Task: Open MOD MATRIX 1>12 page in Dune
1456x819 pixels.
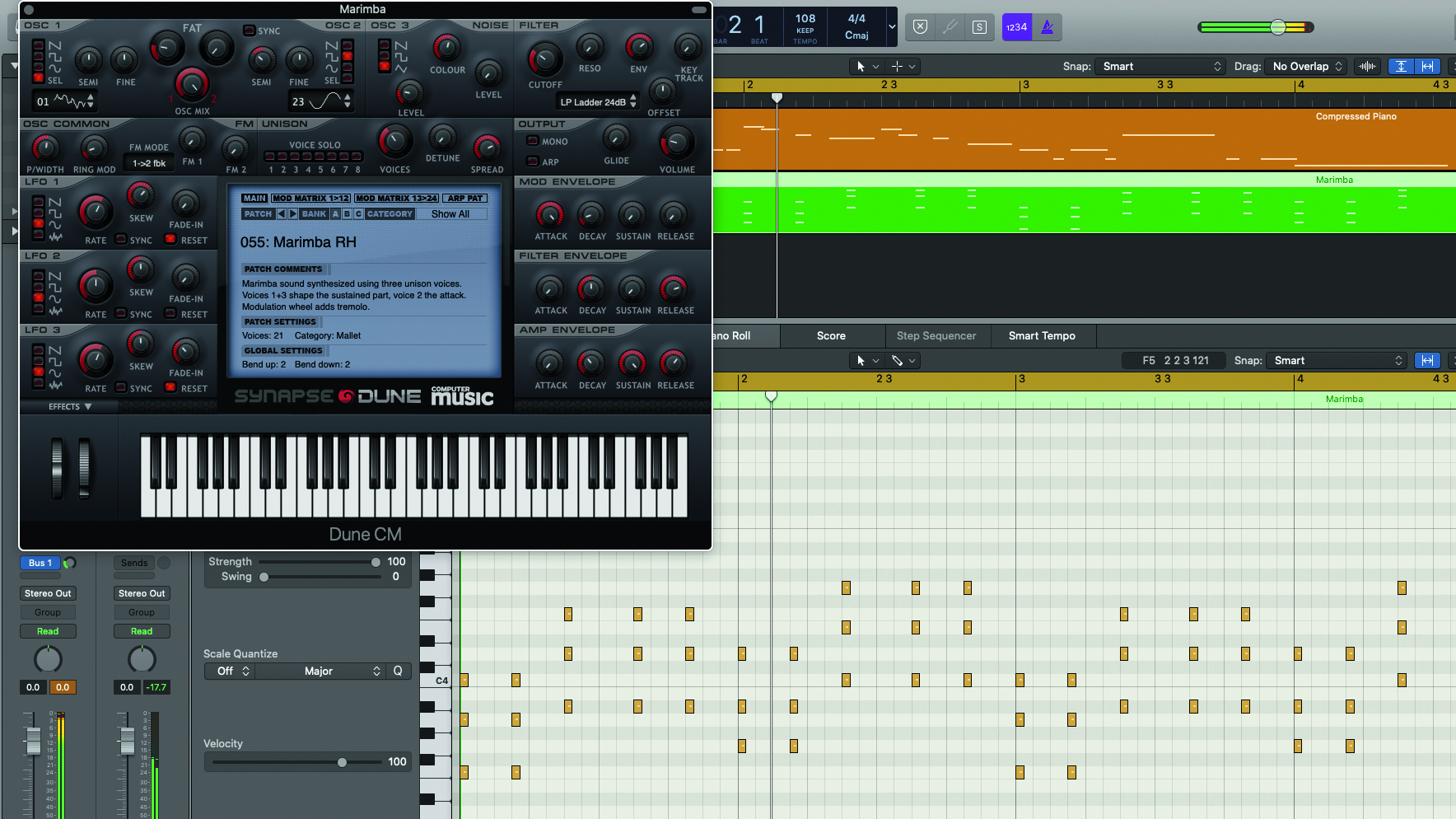Action: (310, 198)
